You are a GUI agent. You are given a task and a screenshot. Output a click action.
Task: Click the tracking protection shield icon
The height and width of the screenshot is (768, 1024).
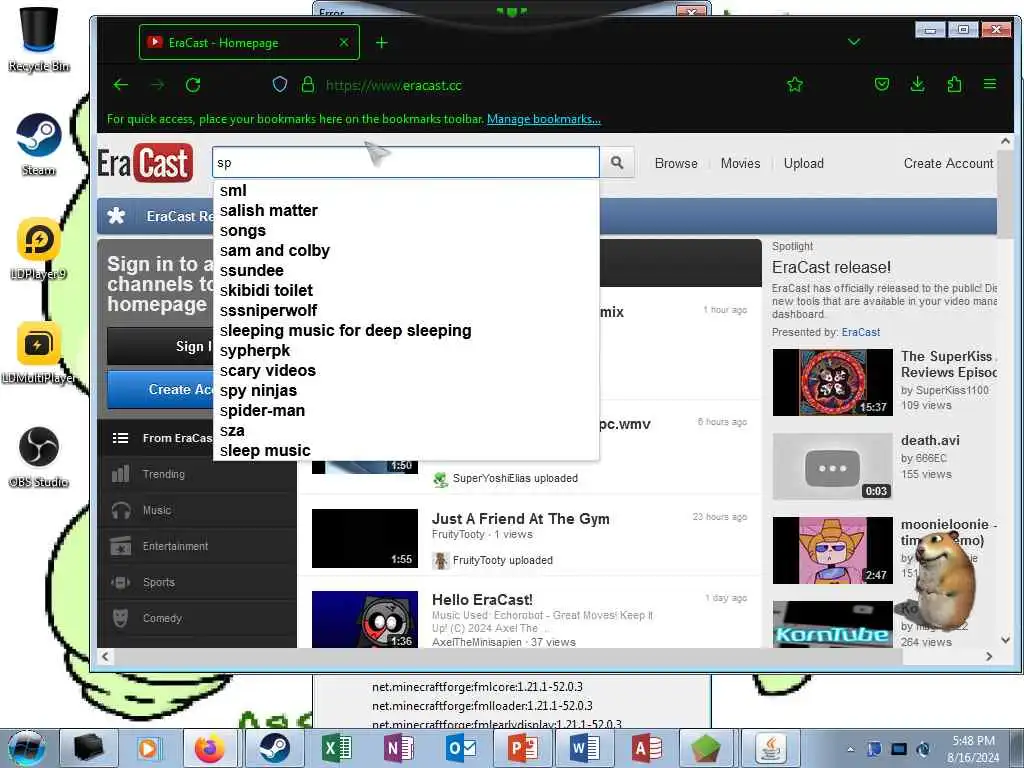(x=280, y=85)
